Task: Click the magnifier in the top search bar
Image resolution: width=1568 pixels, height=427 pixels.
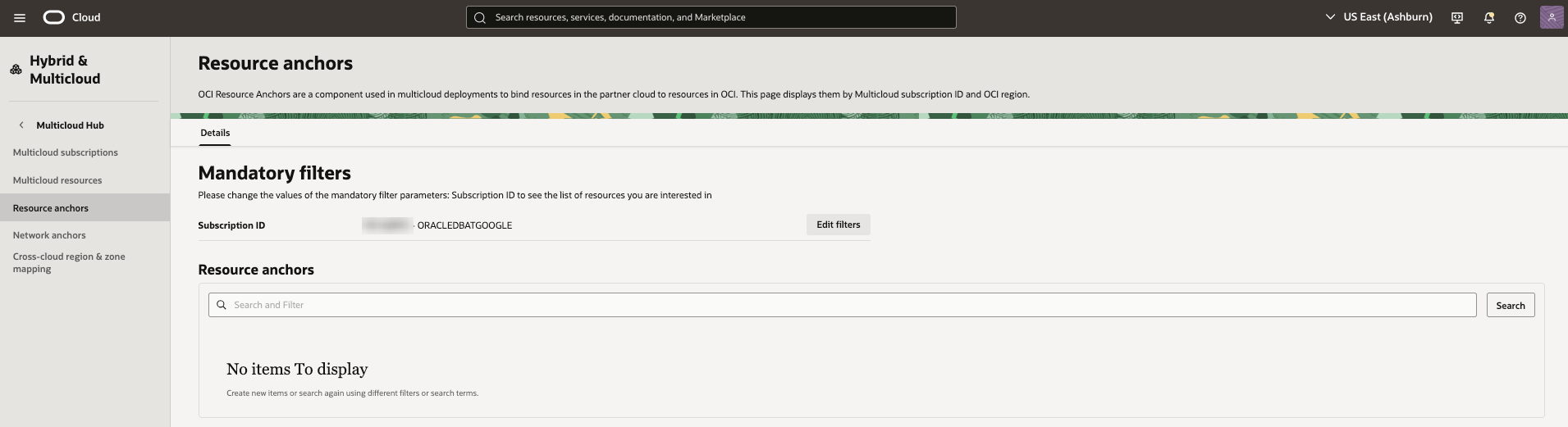Action: click(x=480, y=17)
